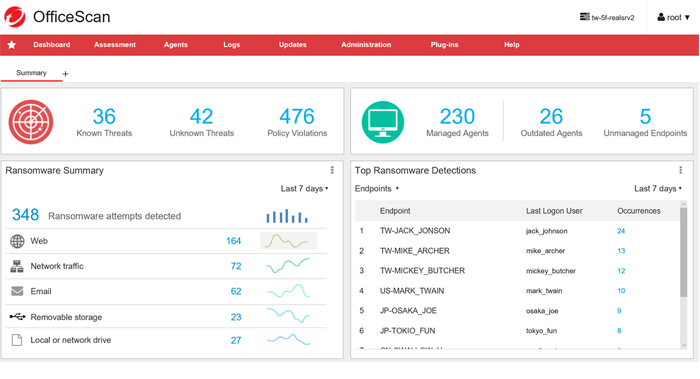Screen dimensions: 700x379
Task: Click the detections table scroll up arrow
Action: [x=683, y=204]
